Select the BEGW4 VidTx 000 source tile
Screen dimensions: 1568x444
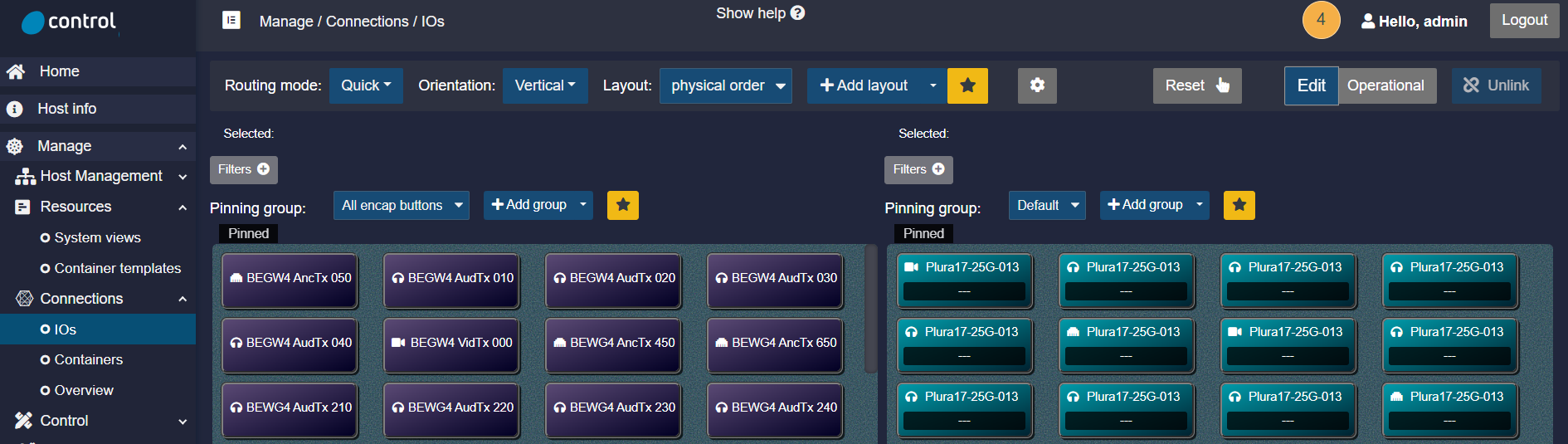(x=452, y=344)
